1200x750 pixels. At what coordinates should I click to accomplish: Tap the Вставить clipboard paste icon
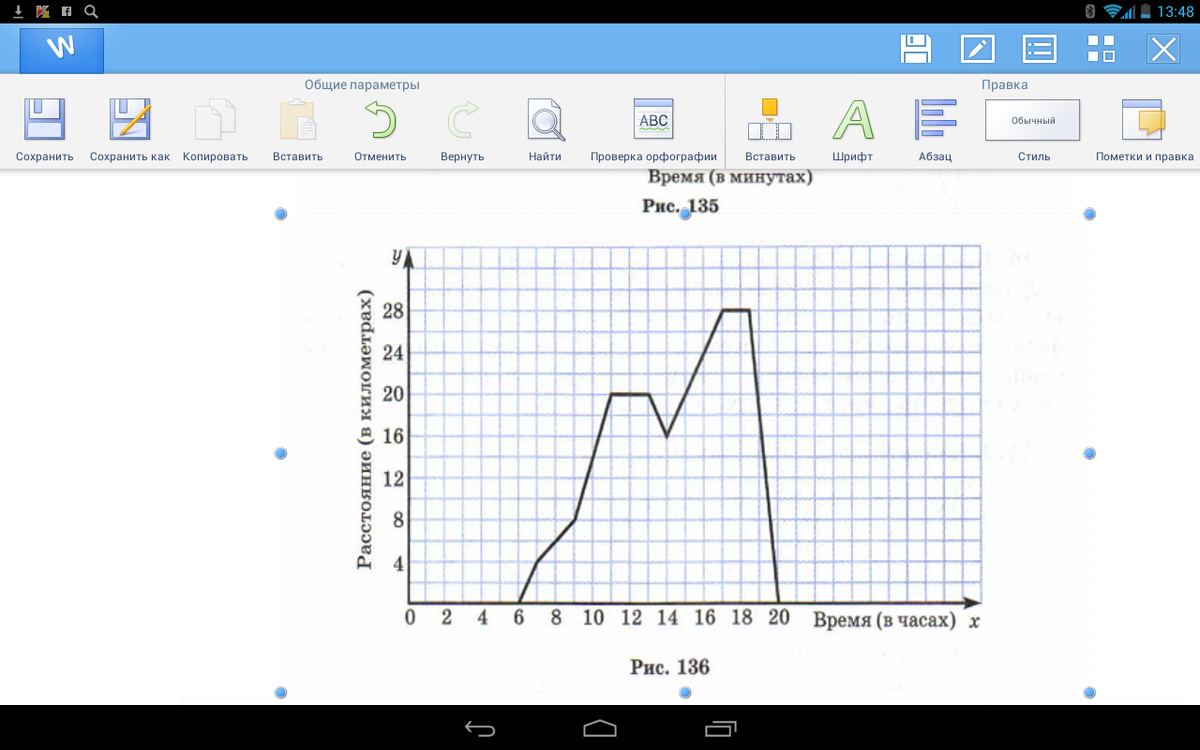tap(298, 120)
